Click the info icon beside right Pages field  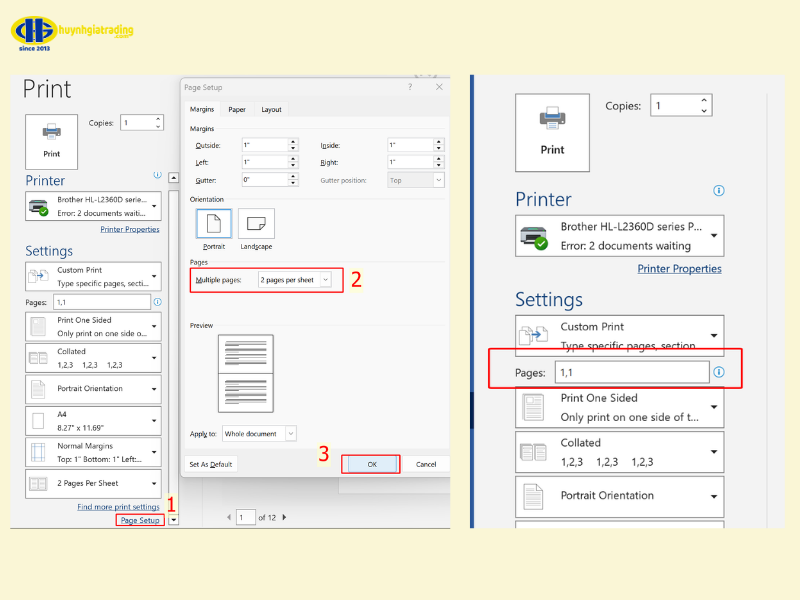(718, 372)
